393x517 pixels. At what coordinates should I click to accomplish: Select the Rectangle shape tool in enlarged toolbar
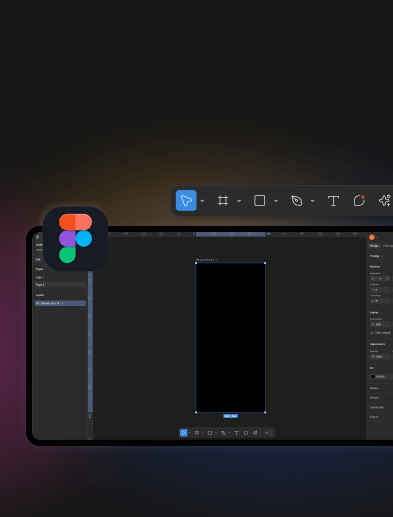(260, 201)
